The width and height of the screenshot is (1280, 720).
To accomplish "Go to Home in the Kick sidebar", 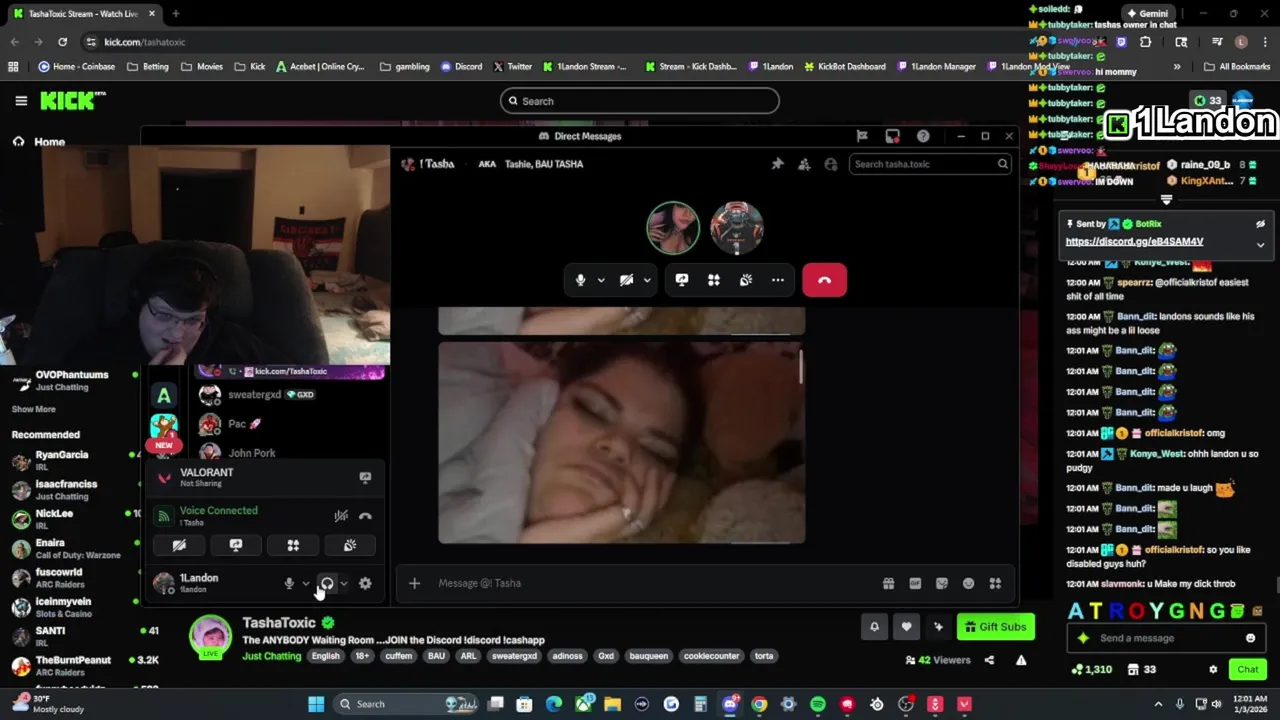I will tap(38, 142).
